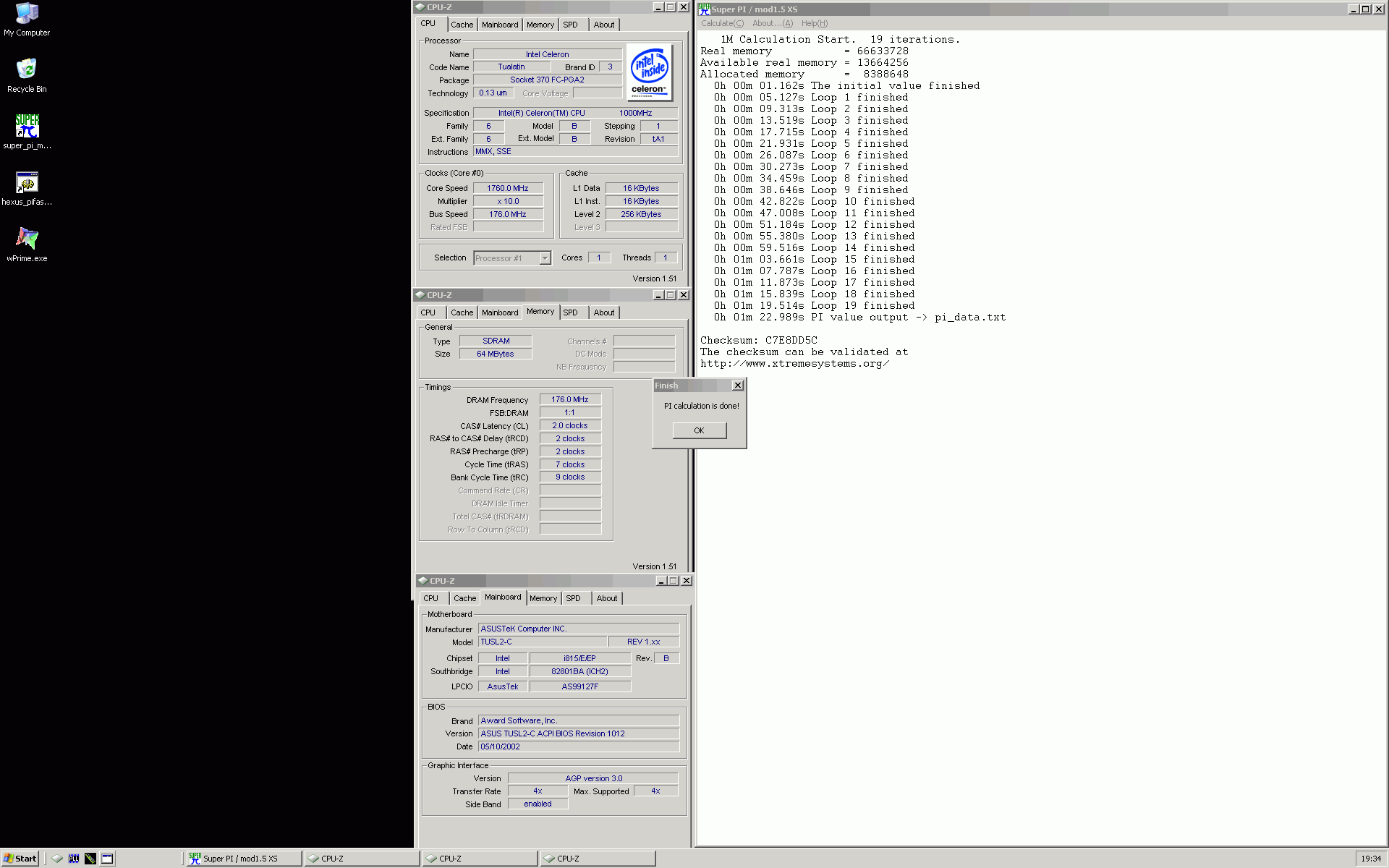Viewport: 1389px width, 868px height.
Task: Select the wPrime.exe desktop icon
Action: (x=27, y=244)
